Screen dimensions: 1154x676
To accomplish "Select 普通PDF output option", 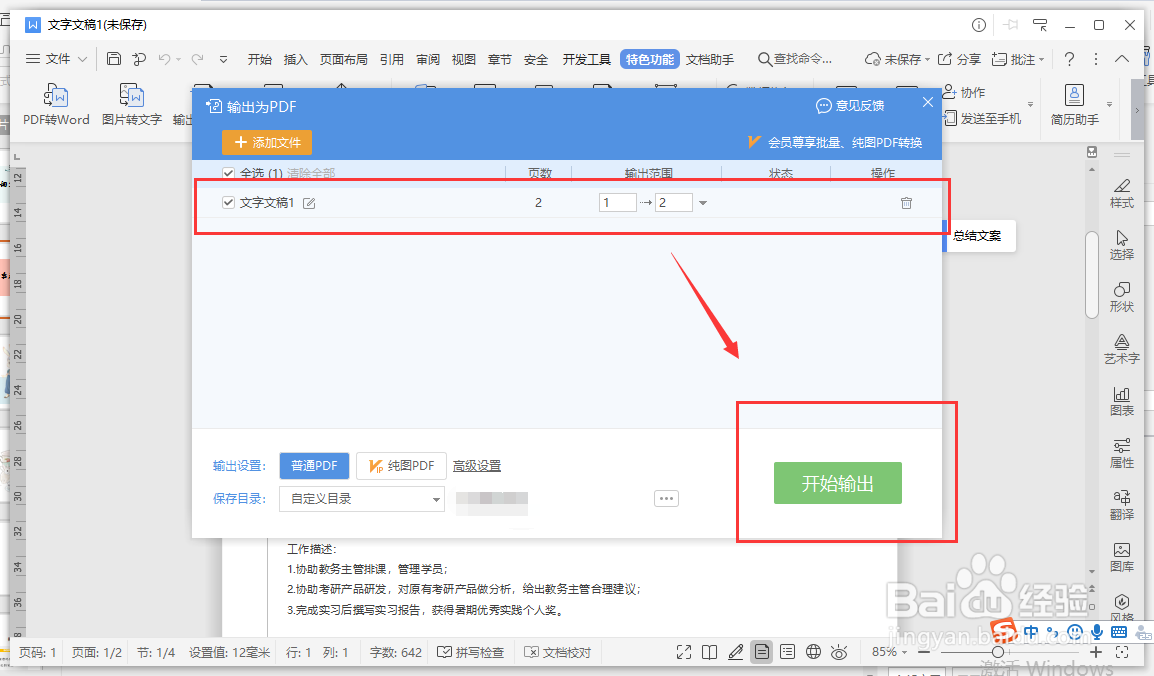I will click(314, 466).
